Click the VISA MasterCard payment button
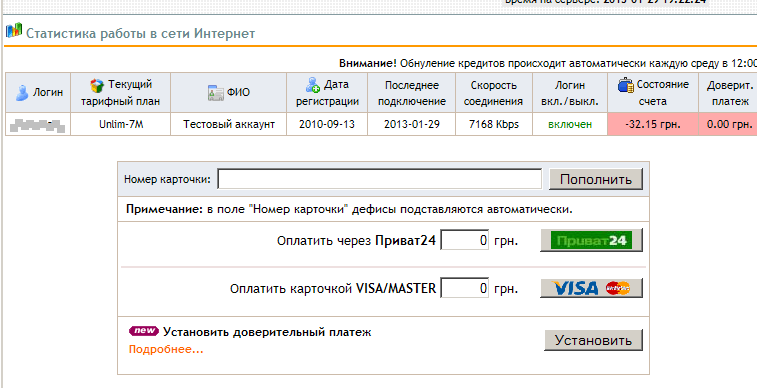Viewport: 757px width, 388px height. click(x=591, y=288)
